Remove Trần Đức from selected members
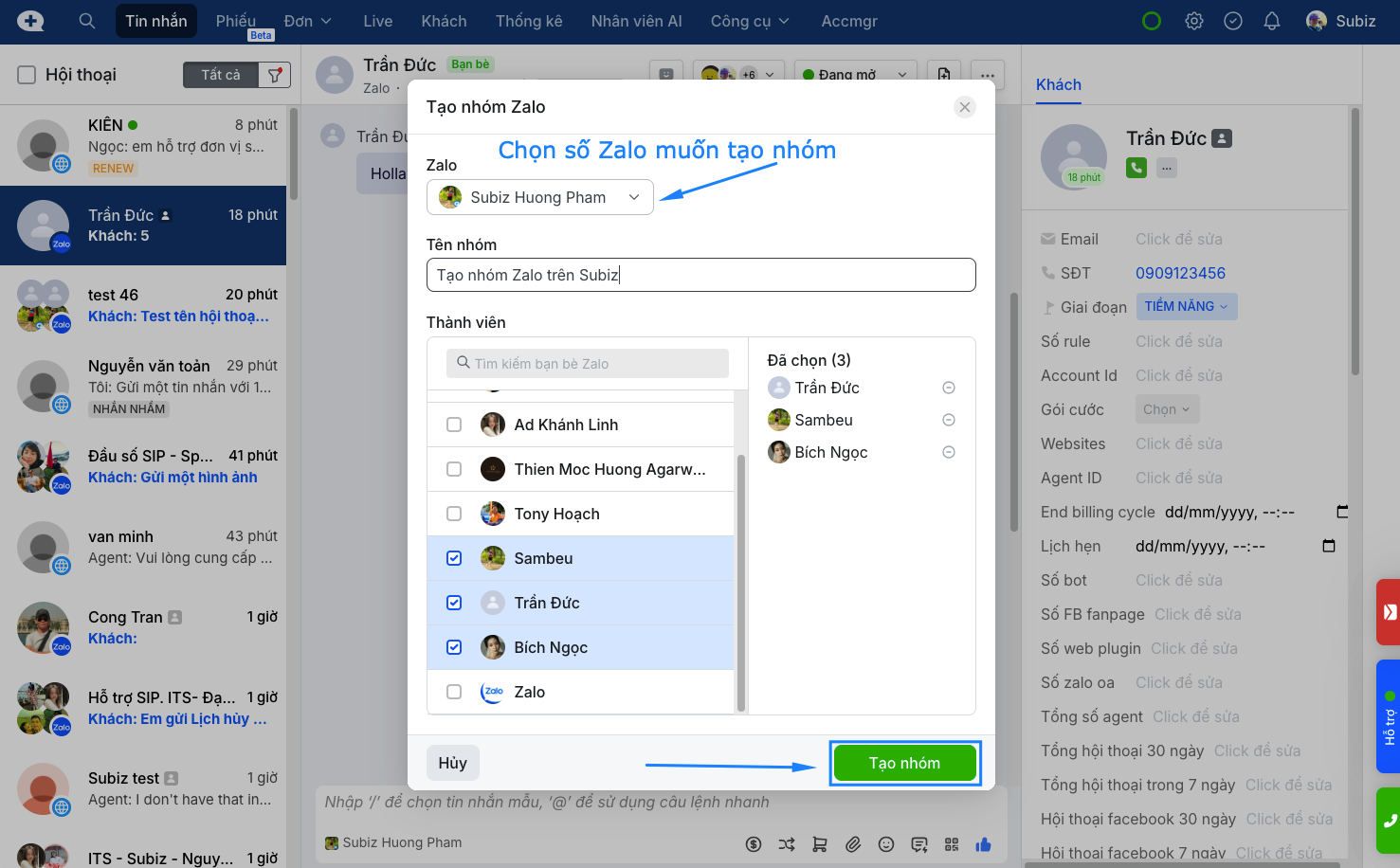Image resolution: width=1400 pixels, height=868 pixels. (x=948, y=388)
